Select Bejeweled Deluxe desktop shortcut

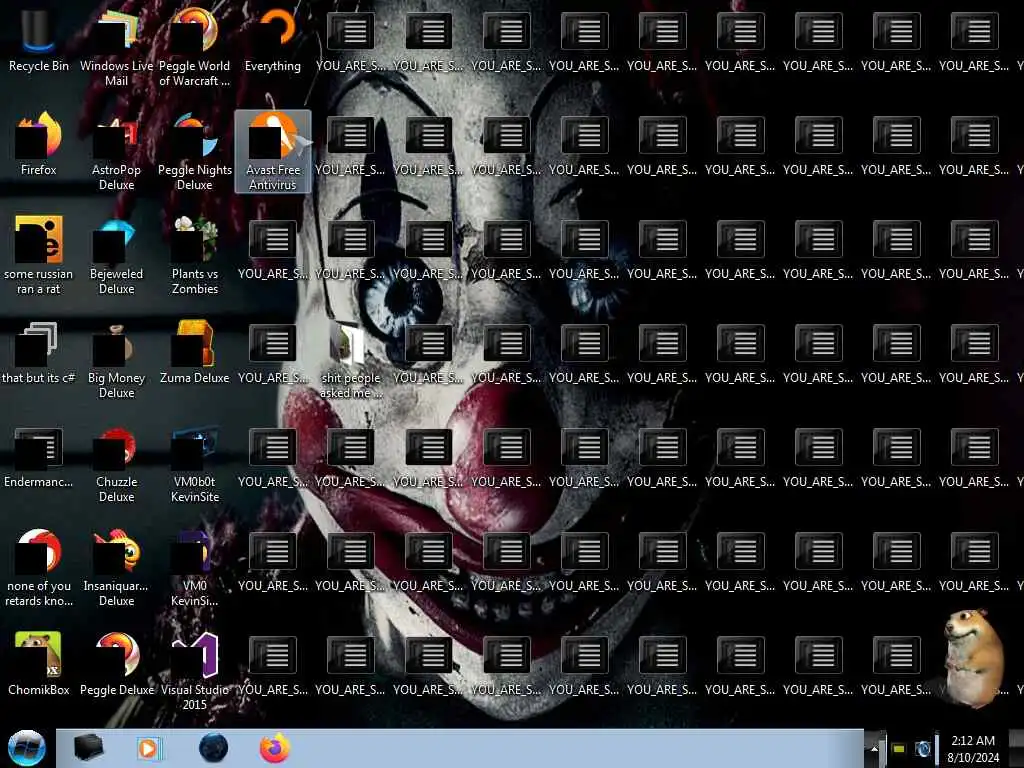tap(116, 255)
